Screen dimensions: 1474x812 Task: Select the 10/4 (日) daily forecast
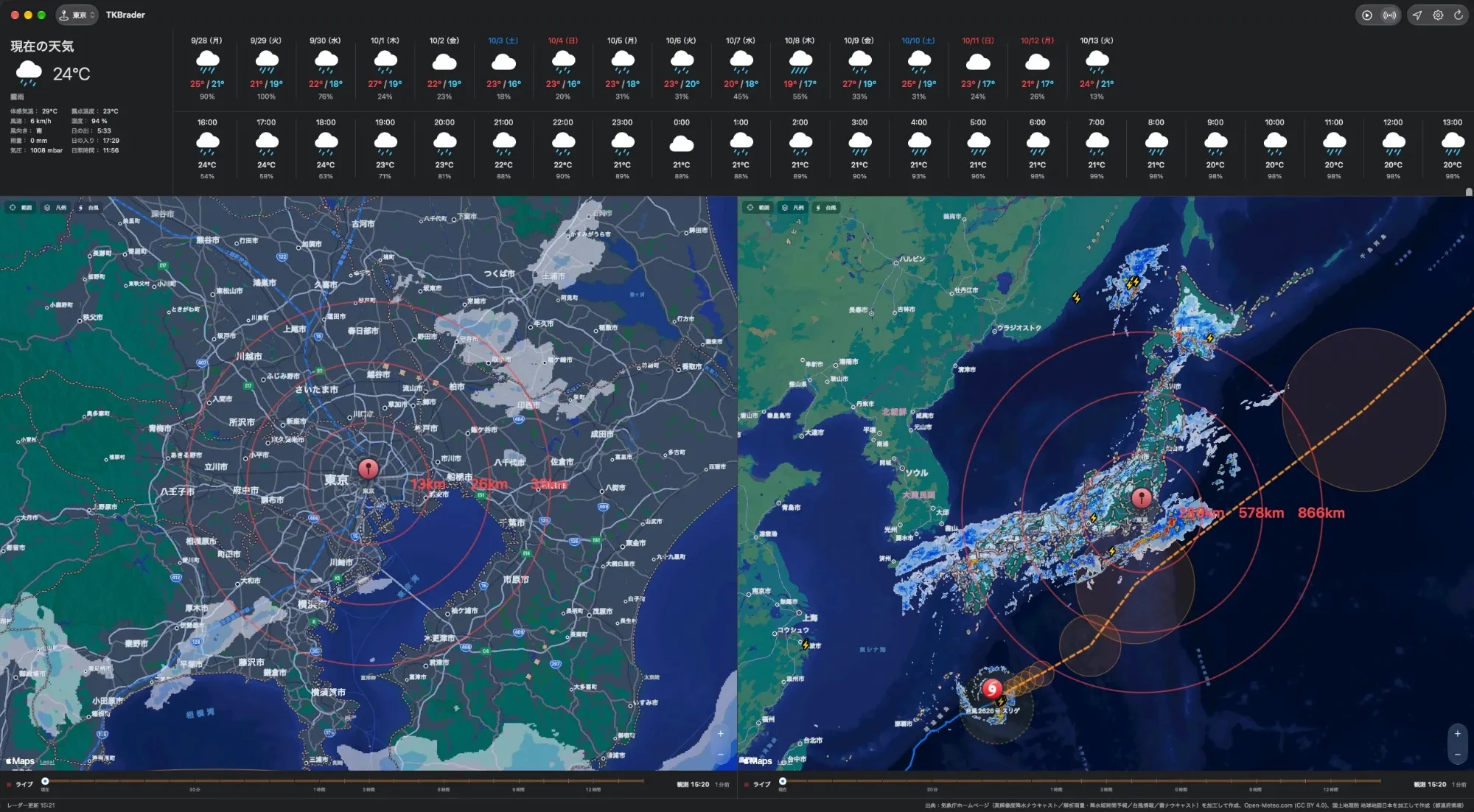[562, 69]
